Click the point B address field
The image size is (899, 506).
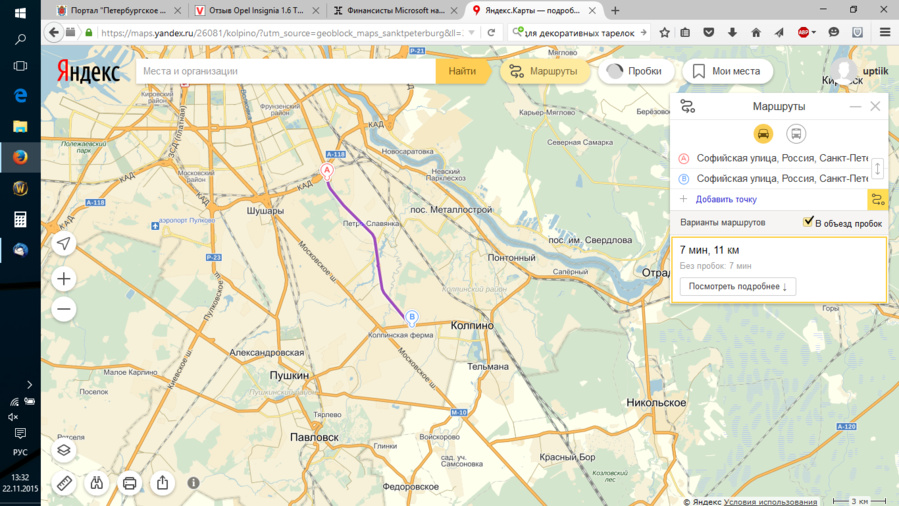pyautogui.click(x=781, y=179)
